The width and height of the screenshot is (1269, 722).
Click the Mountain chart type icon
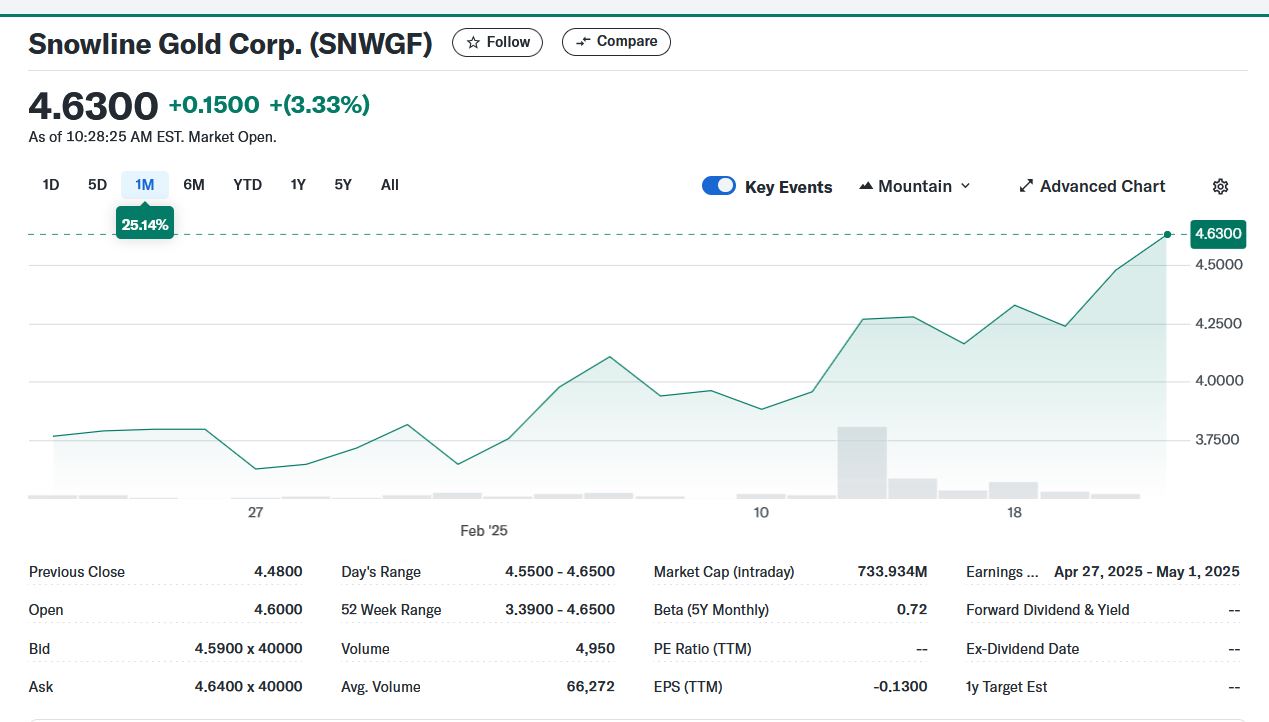(866, 186)
